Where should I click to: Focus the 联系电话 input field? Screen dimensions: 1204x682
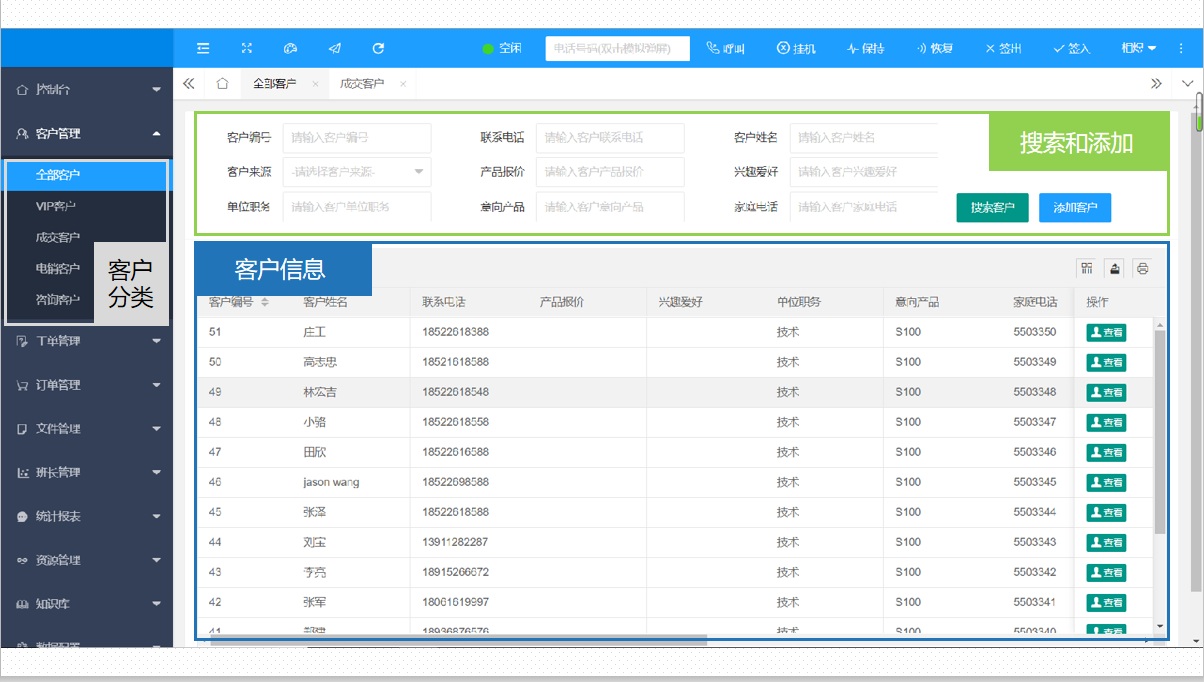coord(610,138)
